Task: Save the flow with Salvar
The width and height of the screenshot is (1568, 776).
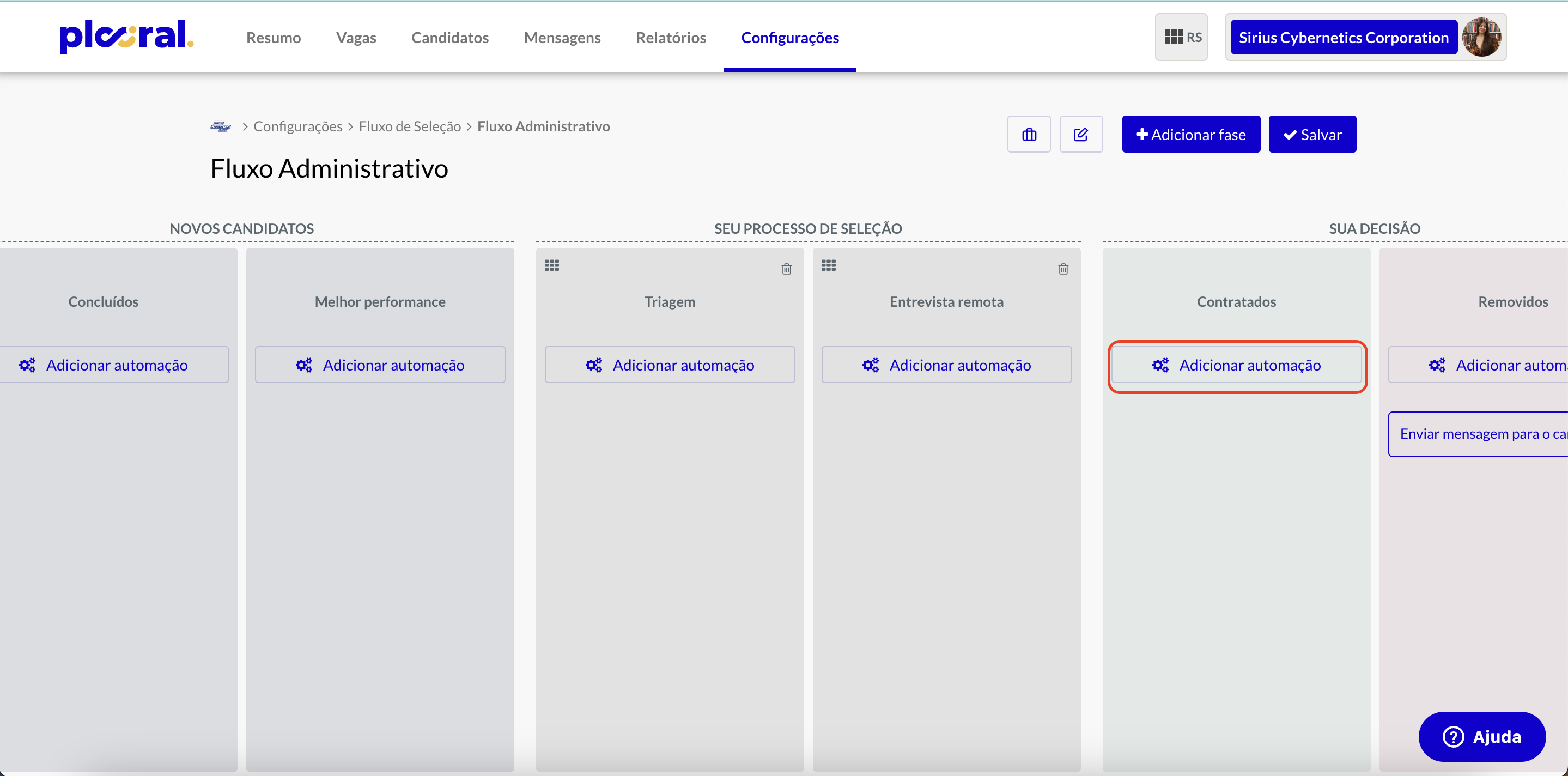Action: click(x=1312, y=134)
